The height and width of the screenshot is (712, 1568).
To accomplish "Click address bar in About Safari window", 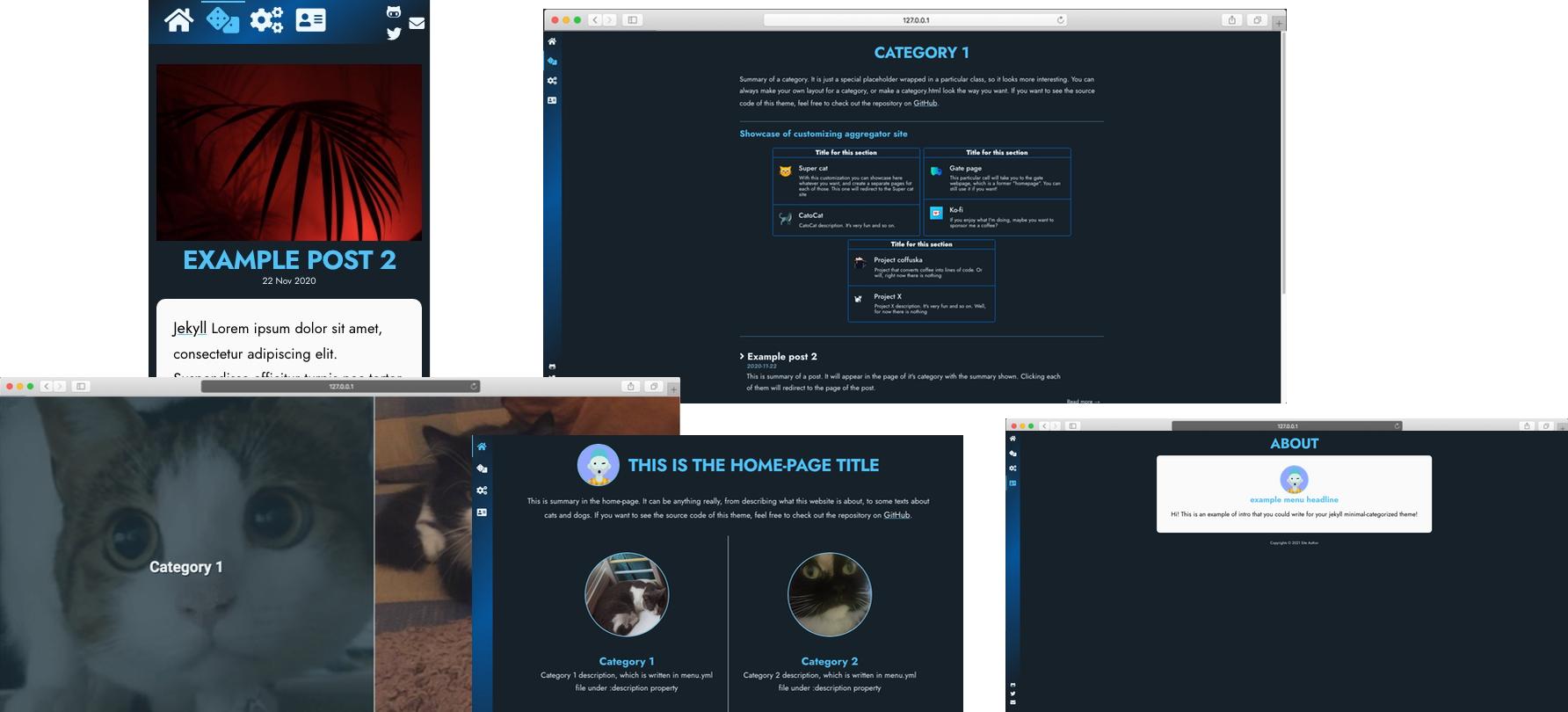I will tap(1287, 425).
